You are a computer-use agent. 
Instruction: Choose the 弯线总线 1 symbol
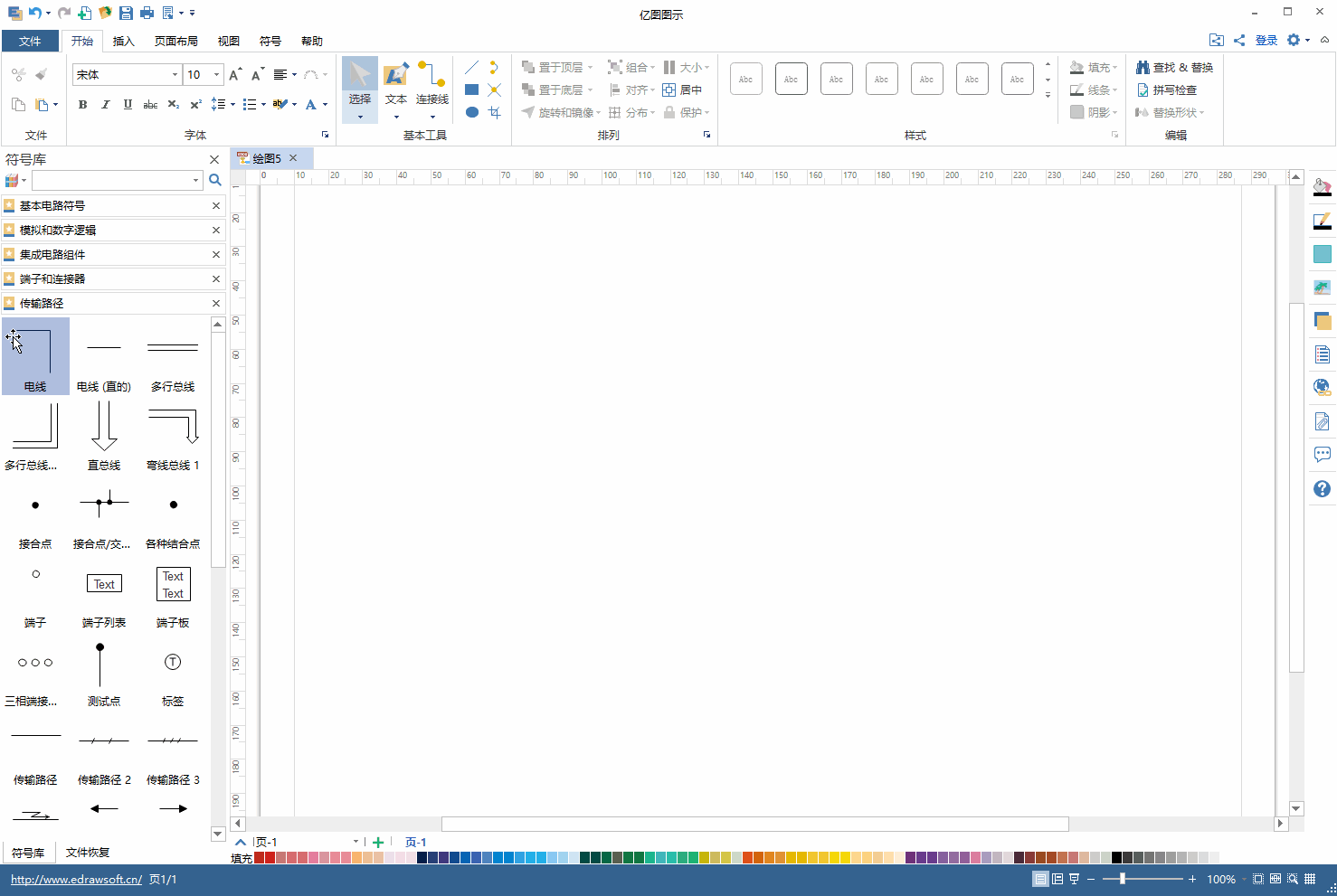[x=173, y=435]
